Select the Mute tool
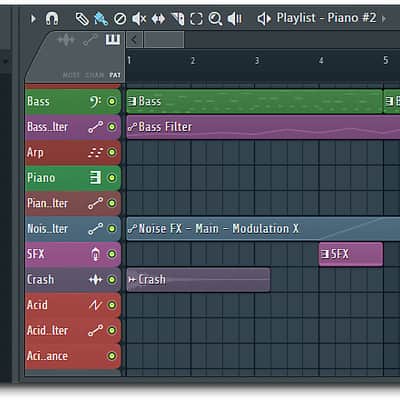 139,19
